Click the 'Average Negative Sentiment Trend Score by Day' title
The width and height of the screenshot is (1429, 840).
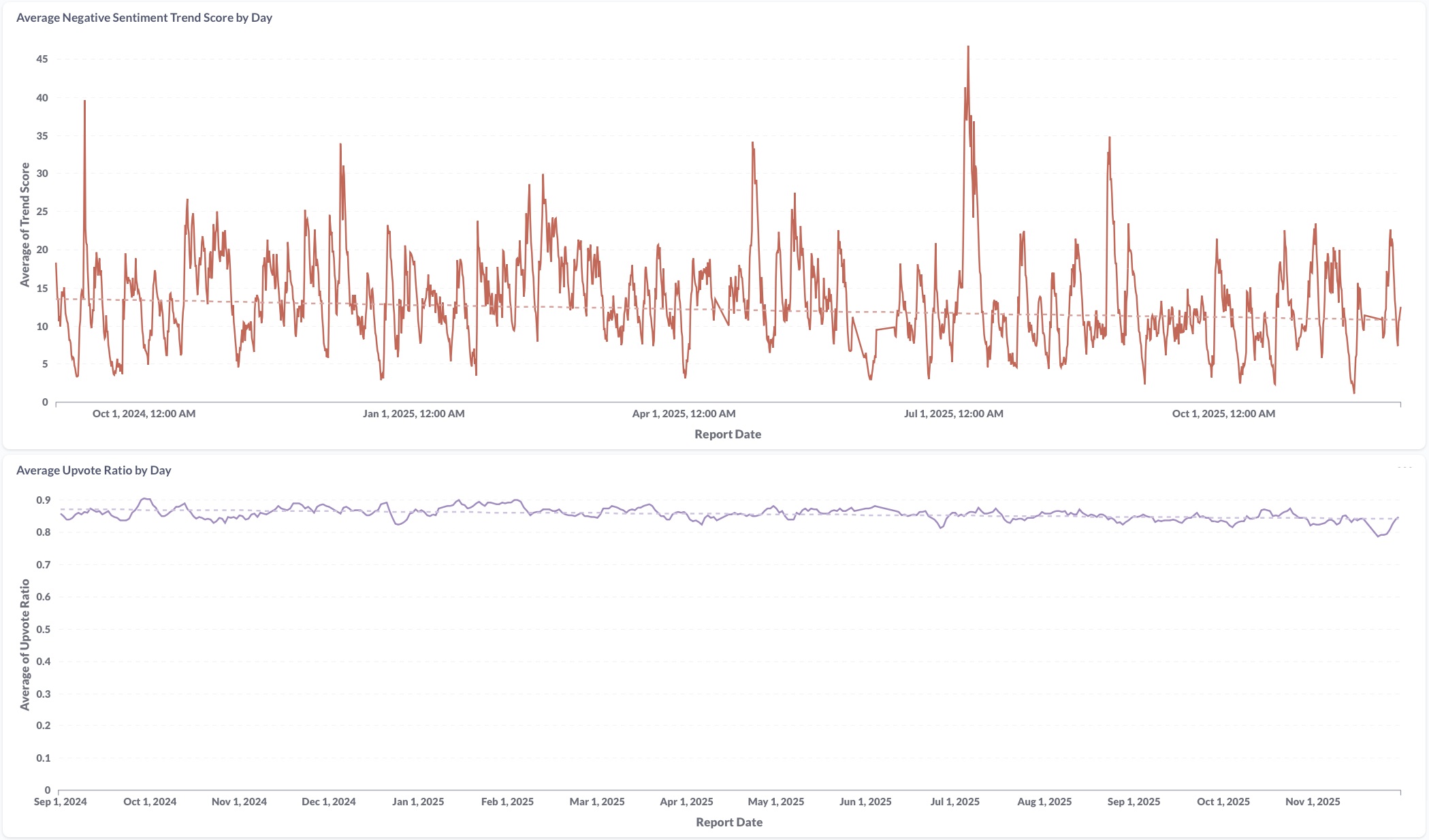coord(144,18)
